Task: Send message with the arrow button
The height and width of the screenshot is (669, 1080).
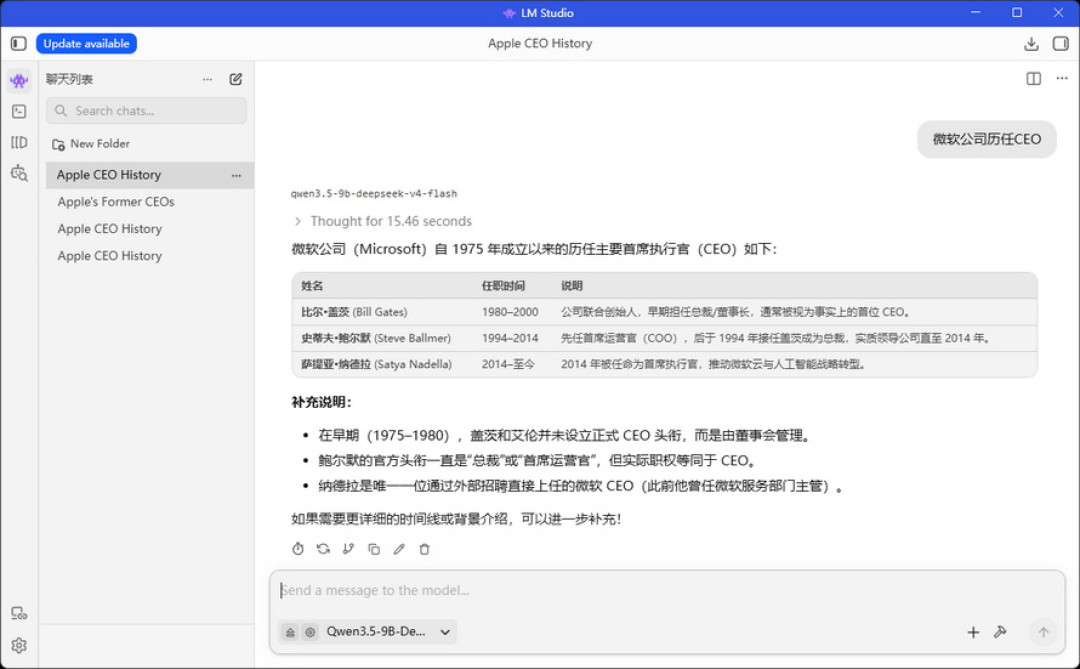Action: 1043,632
